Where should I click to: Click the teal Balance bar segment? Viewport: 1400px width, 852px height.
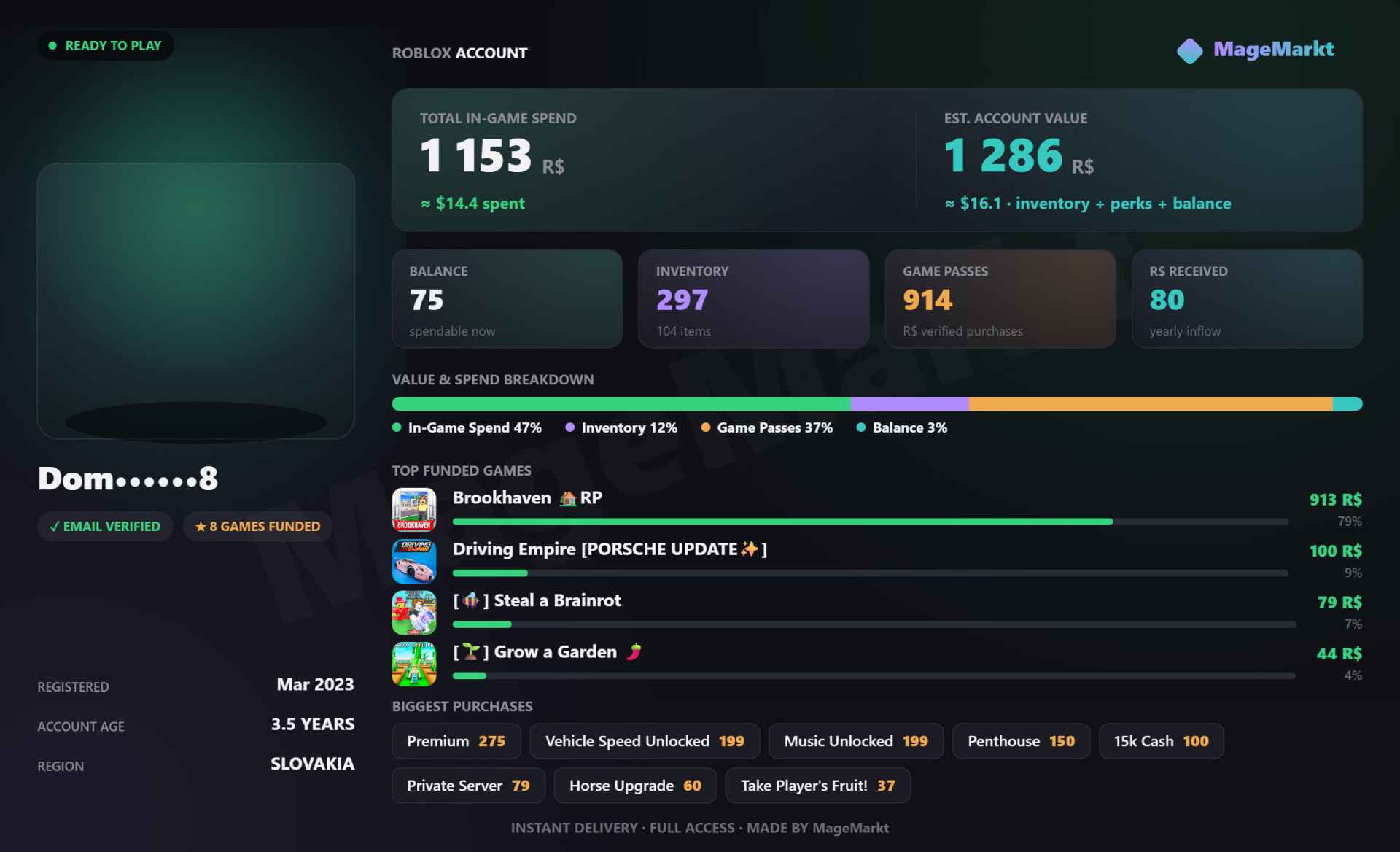point(1347,404)
